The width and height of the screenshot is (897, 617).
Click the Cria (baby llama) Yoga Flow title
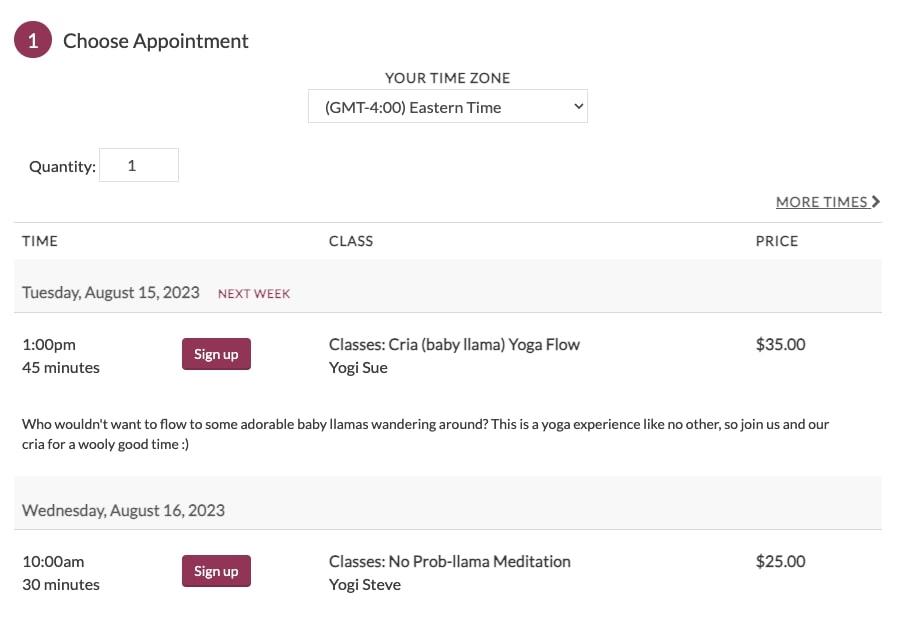tap(484, 345)
